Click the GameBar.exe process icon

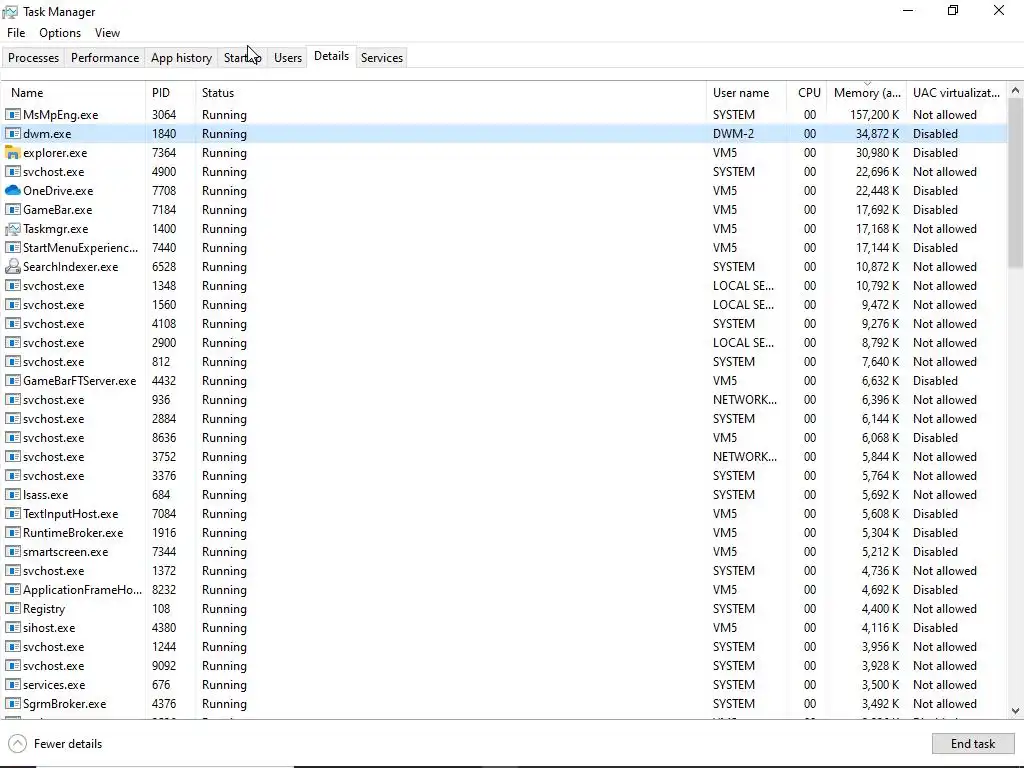tap(12, 210)
